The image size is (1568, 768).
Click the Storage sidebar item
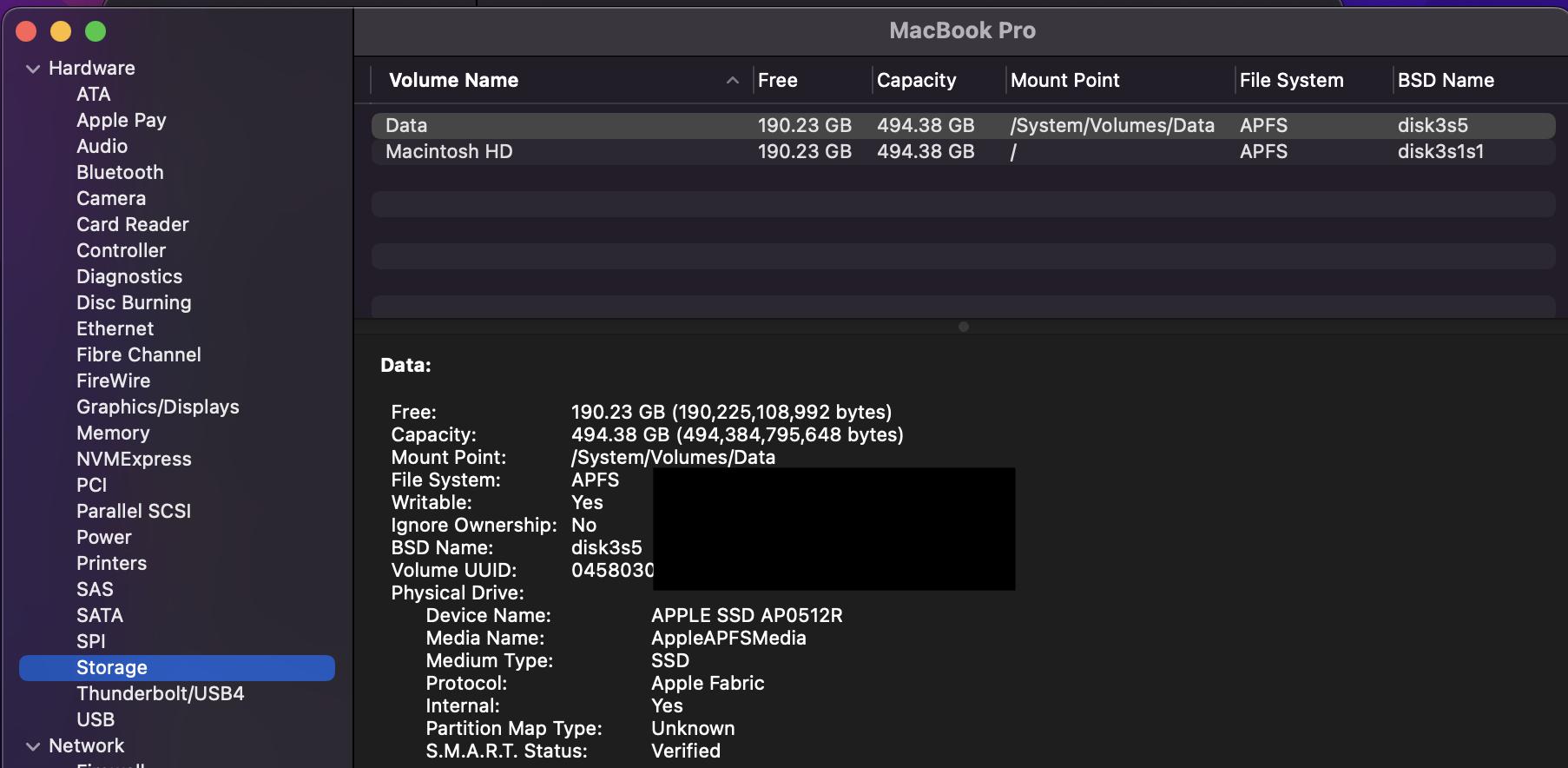pyautogui.click(x=112, y=668)
